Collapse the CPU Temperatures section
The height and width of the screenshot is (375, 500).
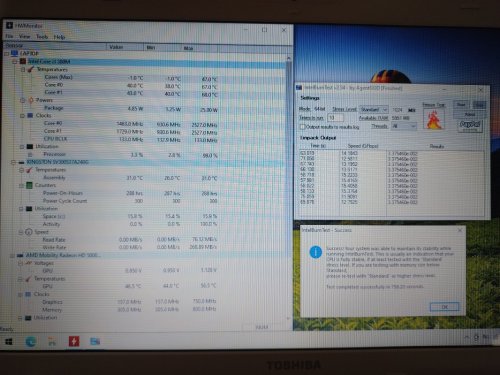pos(23,70)
